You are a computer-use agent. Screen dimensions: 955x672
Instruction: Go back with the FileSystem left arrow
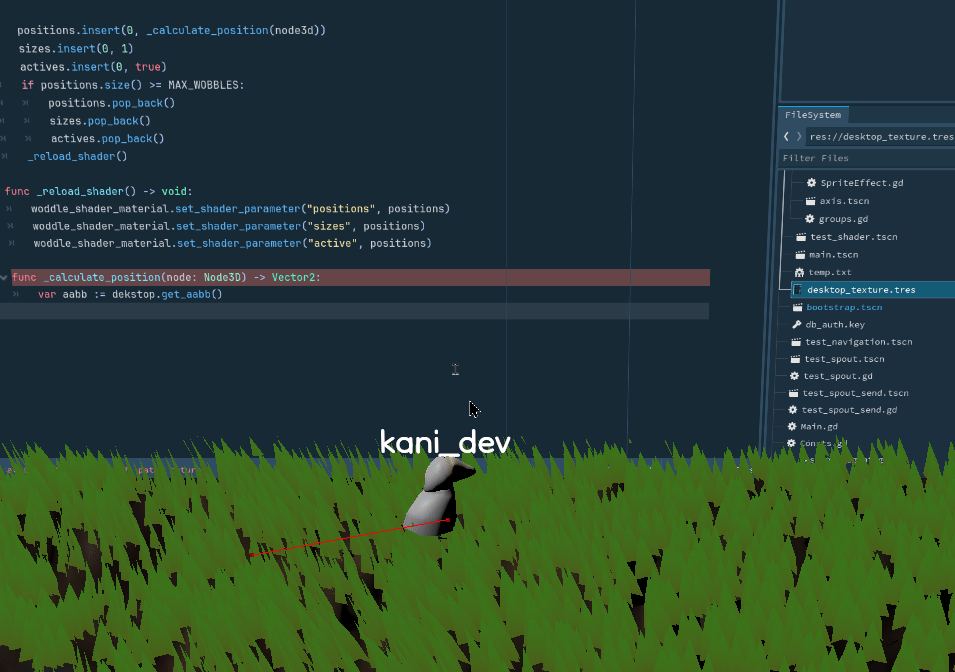pyautogui.click(x=786, y=136)
